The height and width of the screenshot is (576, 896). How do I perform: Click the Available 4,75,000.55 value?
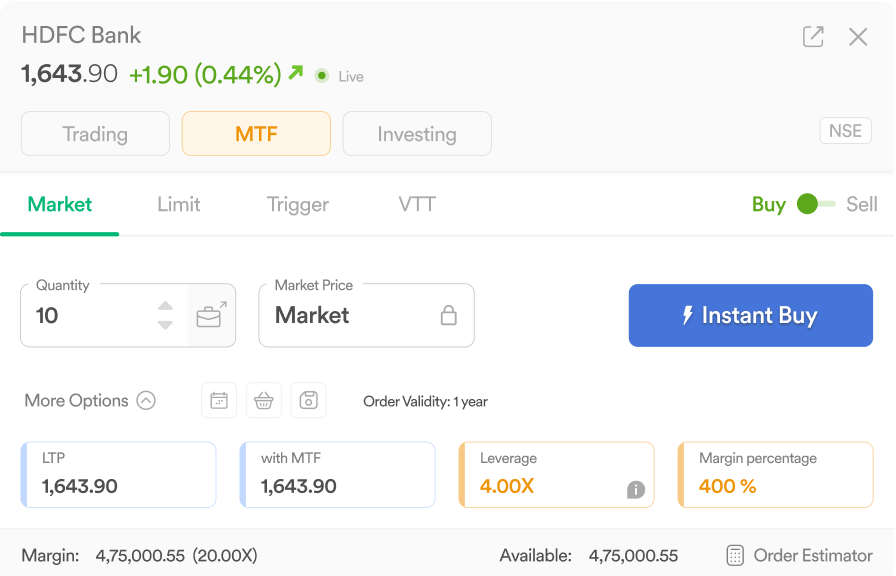click(633, 555)
